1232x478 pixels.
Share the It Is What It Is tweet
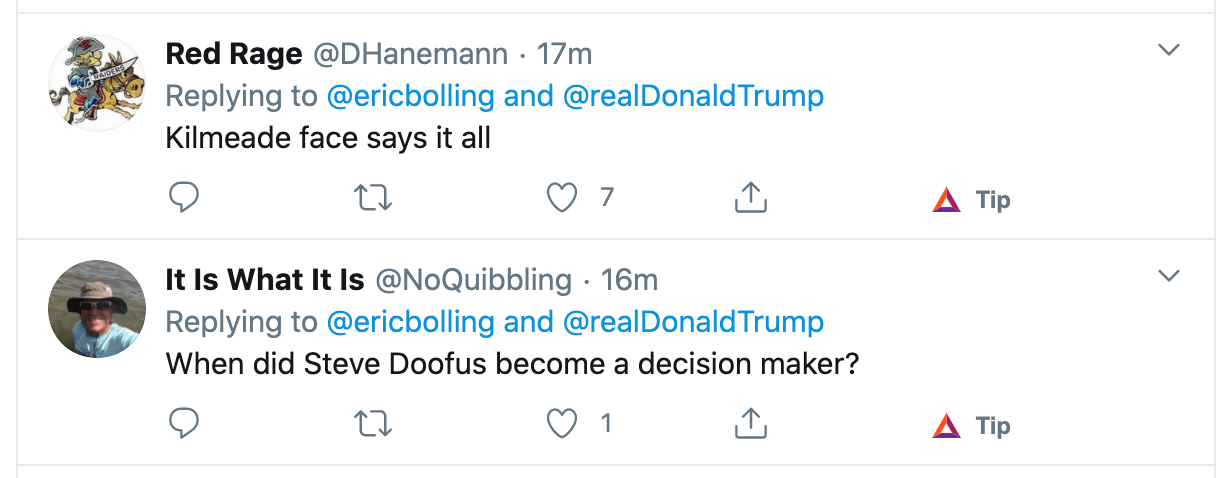750,424
